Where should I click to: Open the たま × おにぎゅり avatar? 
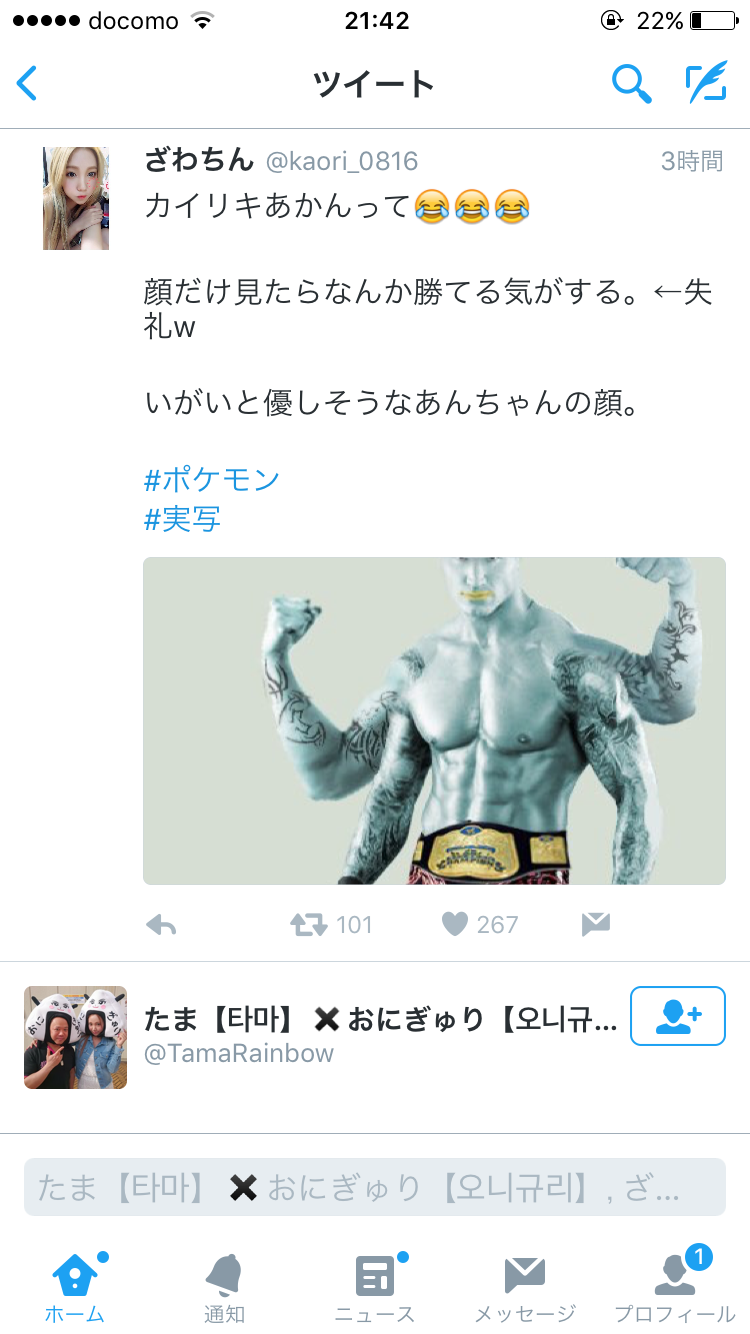click(x=76, y=1037)
